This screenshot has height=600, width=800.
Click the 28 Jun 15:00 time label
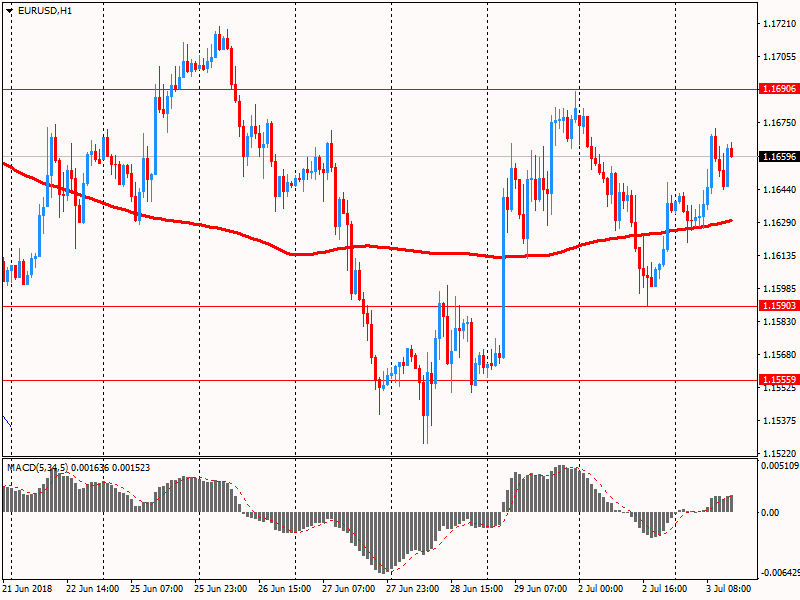pos(477,589)
